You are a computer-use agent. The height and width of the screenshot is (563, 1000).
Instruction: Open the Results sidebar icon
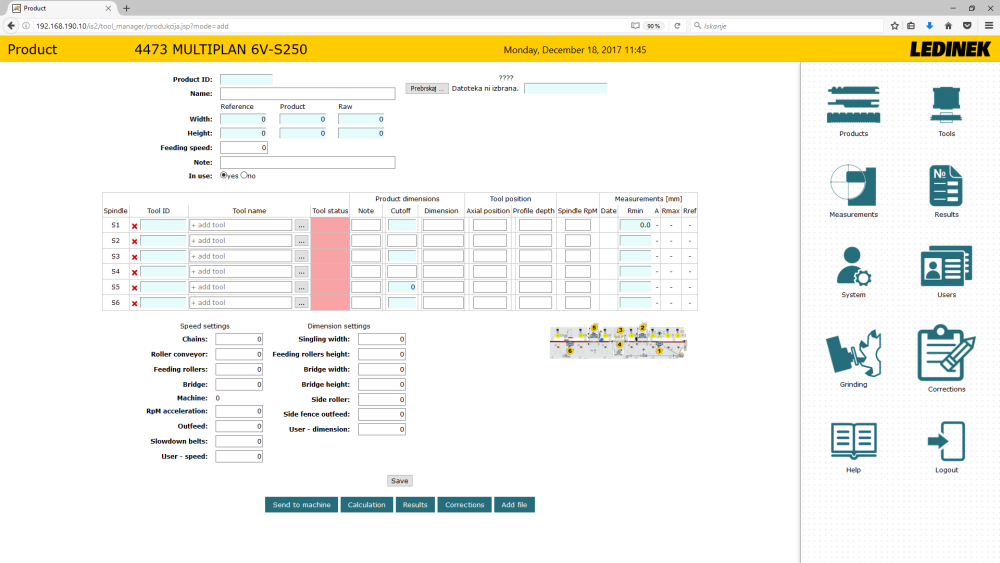coord(946,185)
